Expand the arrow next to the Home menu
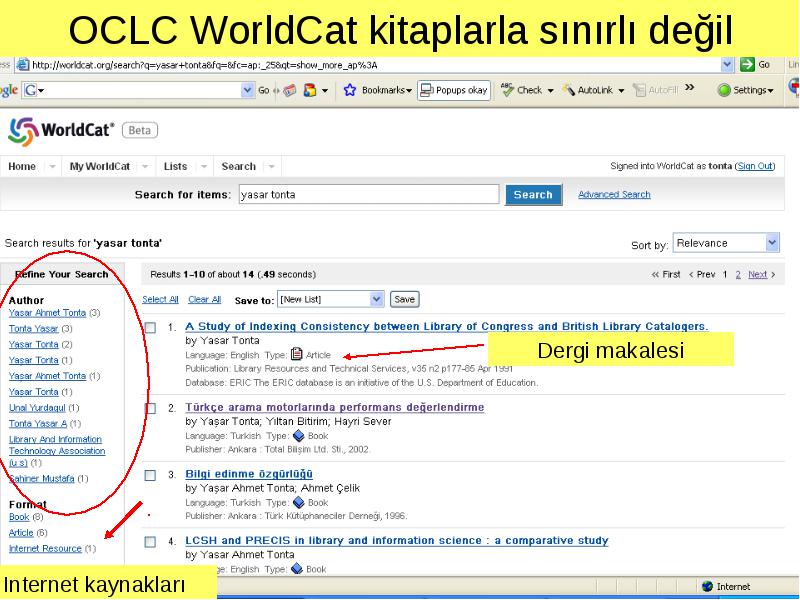This screenshot has width=800, height=600. [52, 166]
